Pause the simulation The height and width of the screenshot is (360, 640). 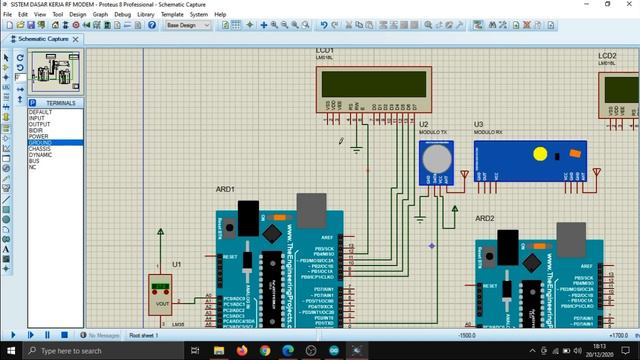[x=47, y=335]
